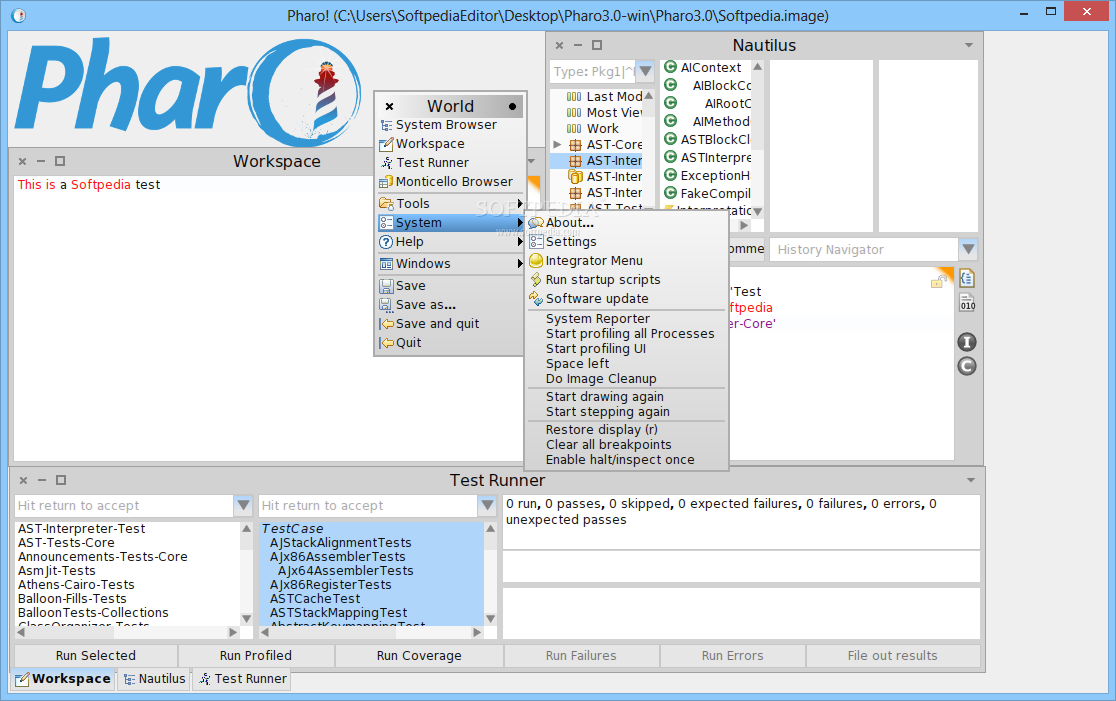Switch to the Nautilus taskbar tab
Image resolution: width=1116 pixels, height=701 pixels.
tap(154, 679)
